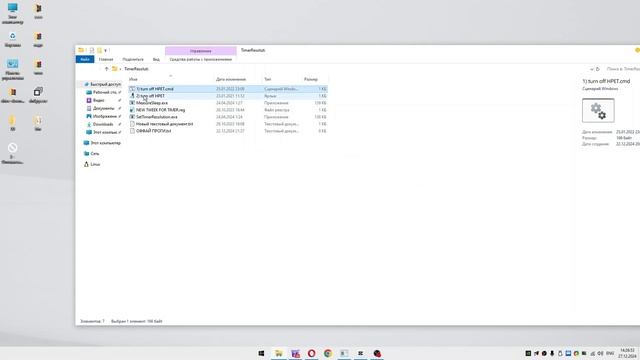Click the preview pane gears thumbnail
This screenshot has height=360, width=640.
pyautogui.click(x=598, y=110)
